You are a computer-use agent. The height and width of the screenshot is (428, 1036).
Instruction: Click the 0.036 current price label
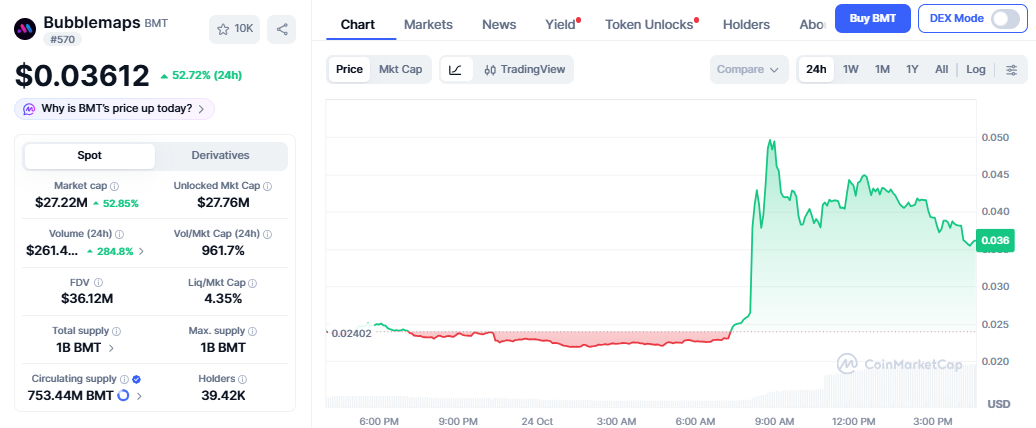994,240
